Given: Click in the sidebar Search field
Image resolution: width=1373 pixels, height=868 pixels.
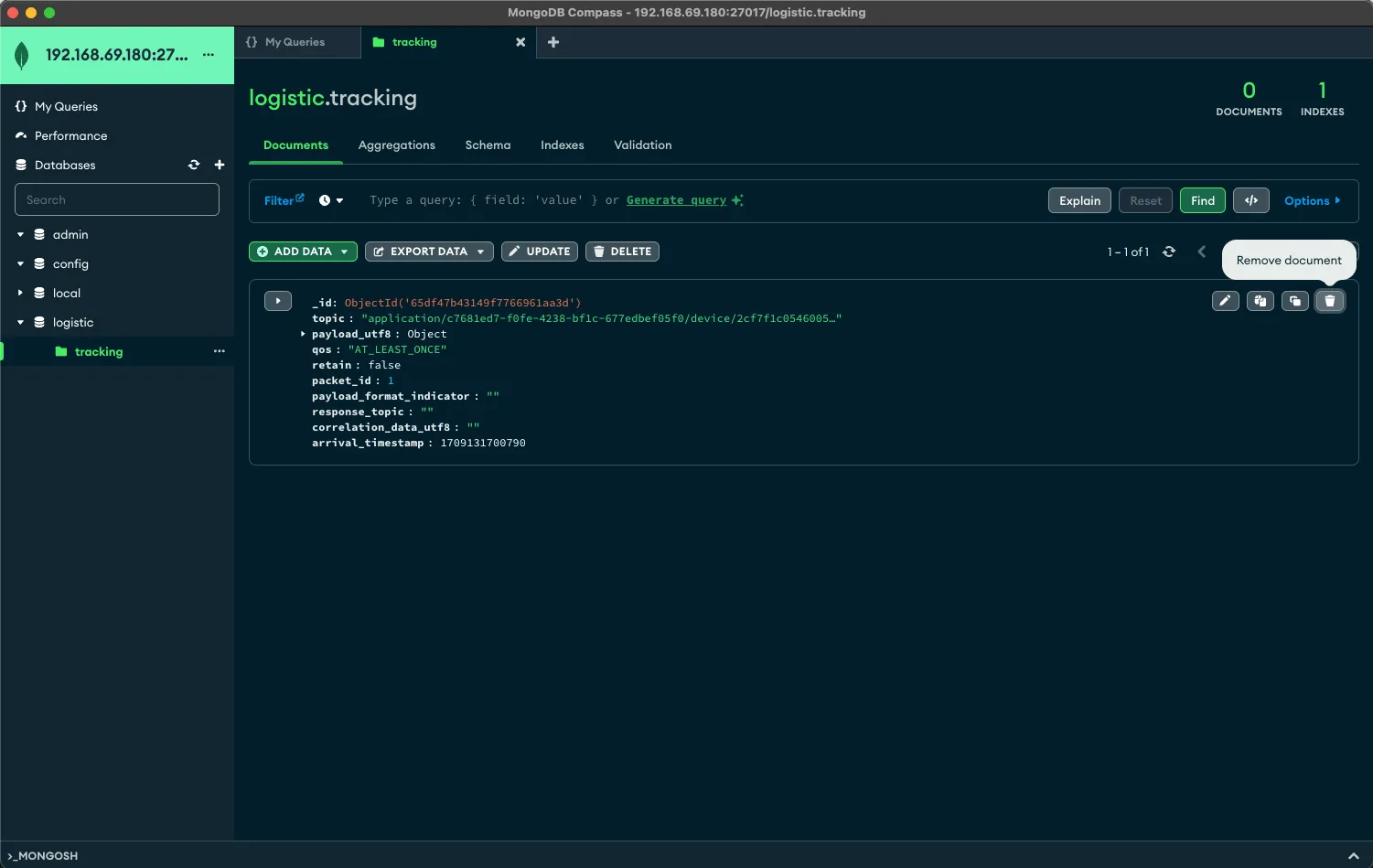Looking at the screenshot, I should 117,199.
